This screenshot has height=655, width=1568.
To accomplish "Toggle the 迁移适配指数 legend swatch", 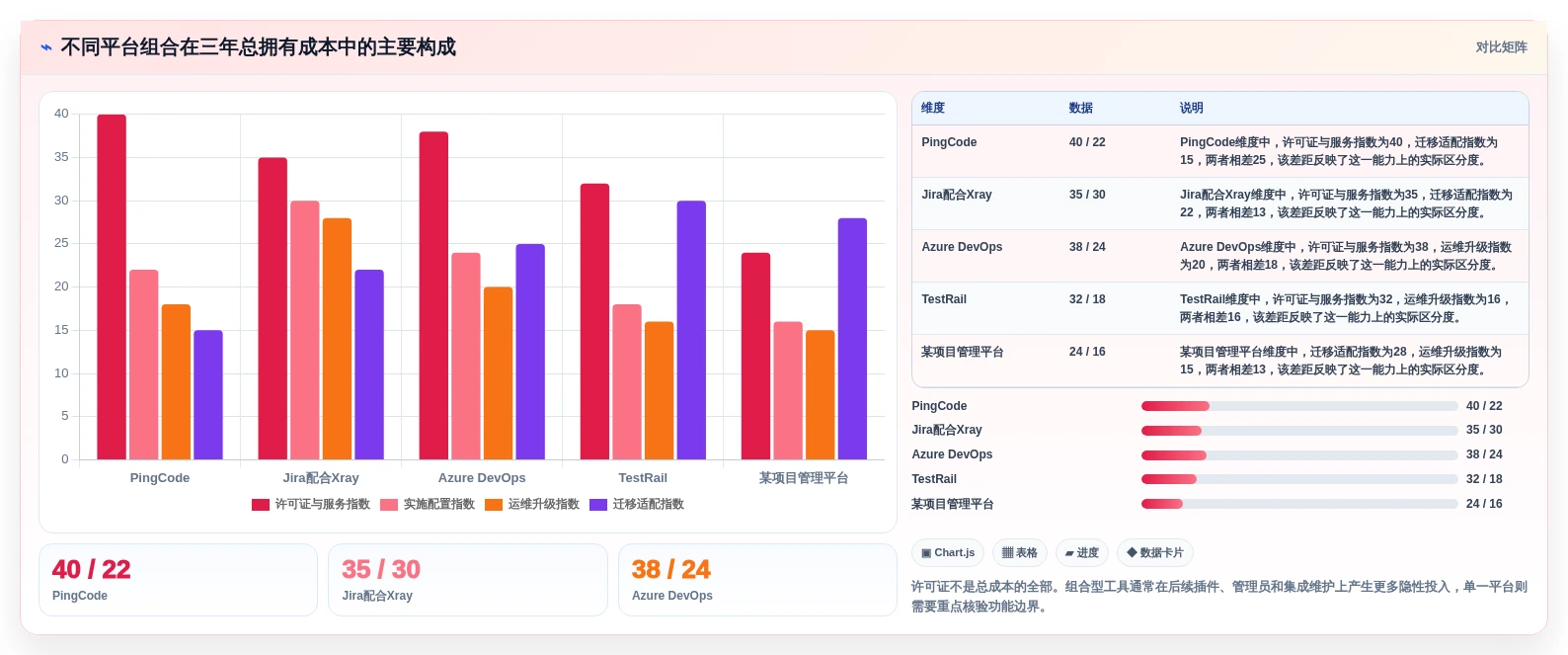I will tap(598, 505).
